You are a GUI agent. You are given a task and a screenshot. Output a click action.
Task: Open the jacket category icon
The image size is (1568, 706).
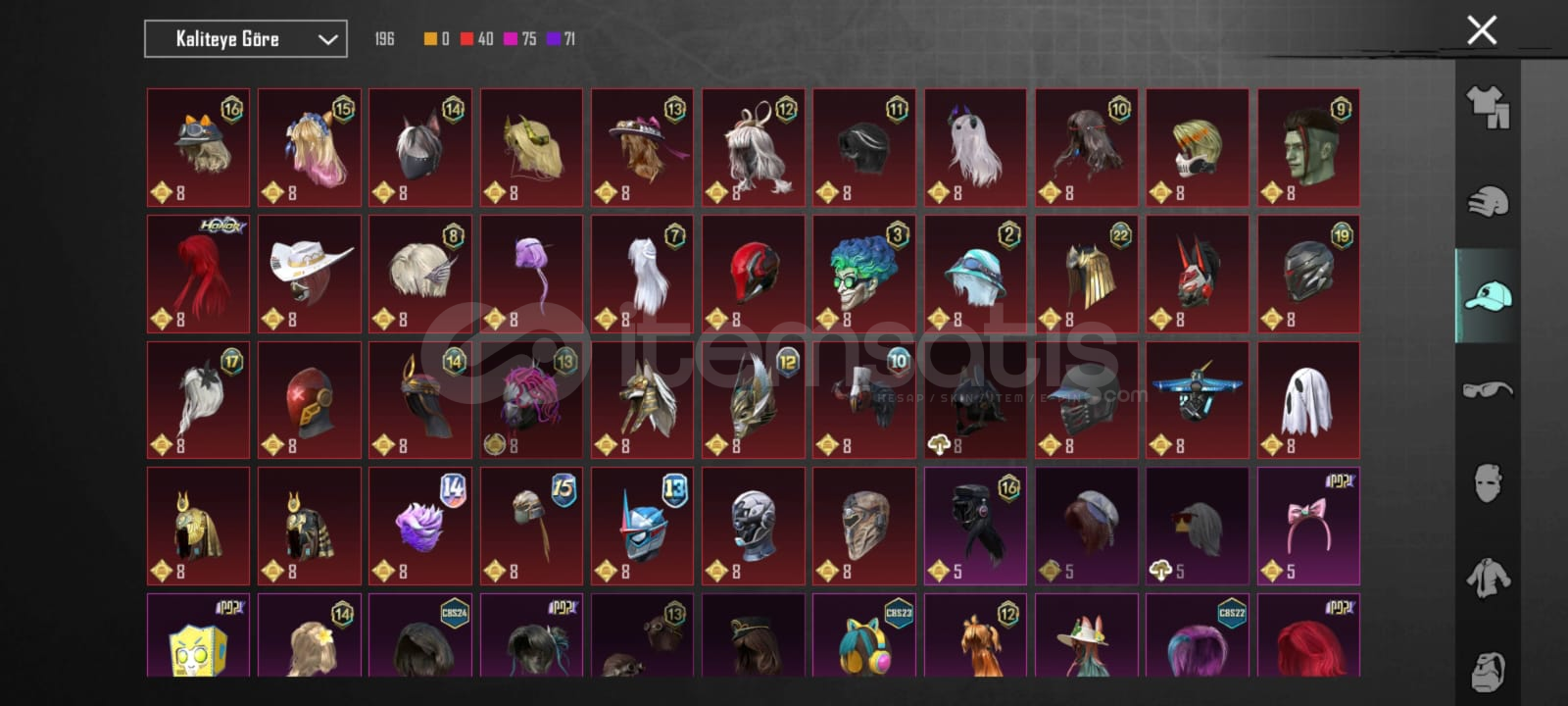(x=1488, y=578)
